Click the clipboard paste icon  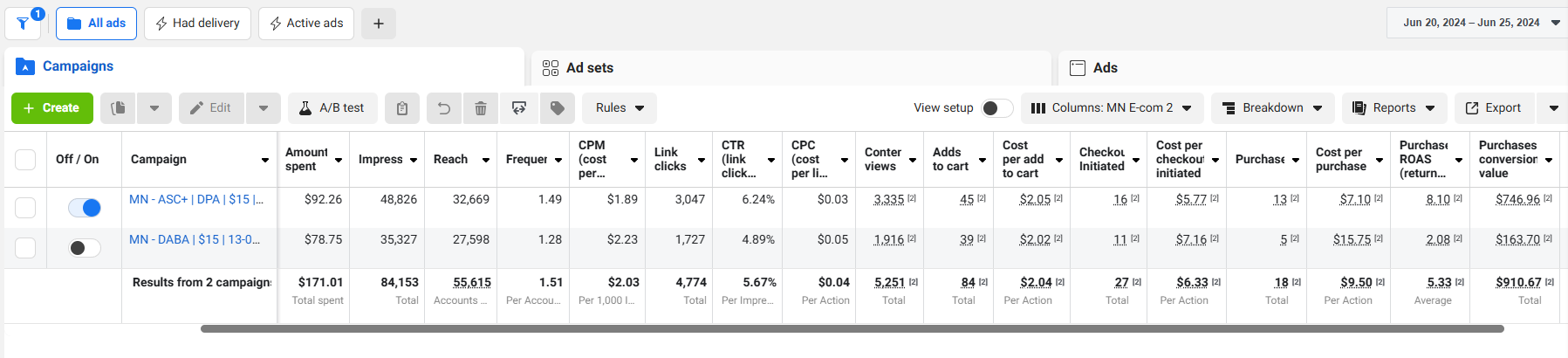(402, 108)
